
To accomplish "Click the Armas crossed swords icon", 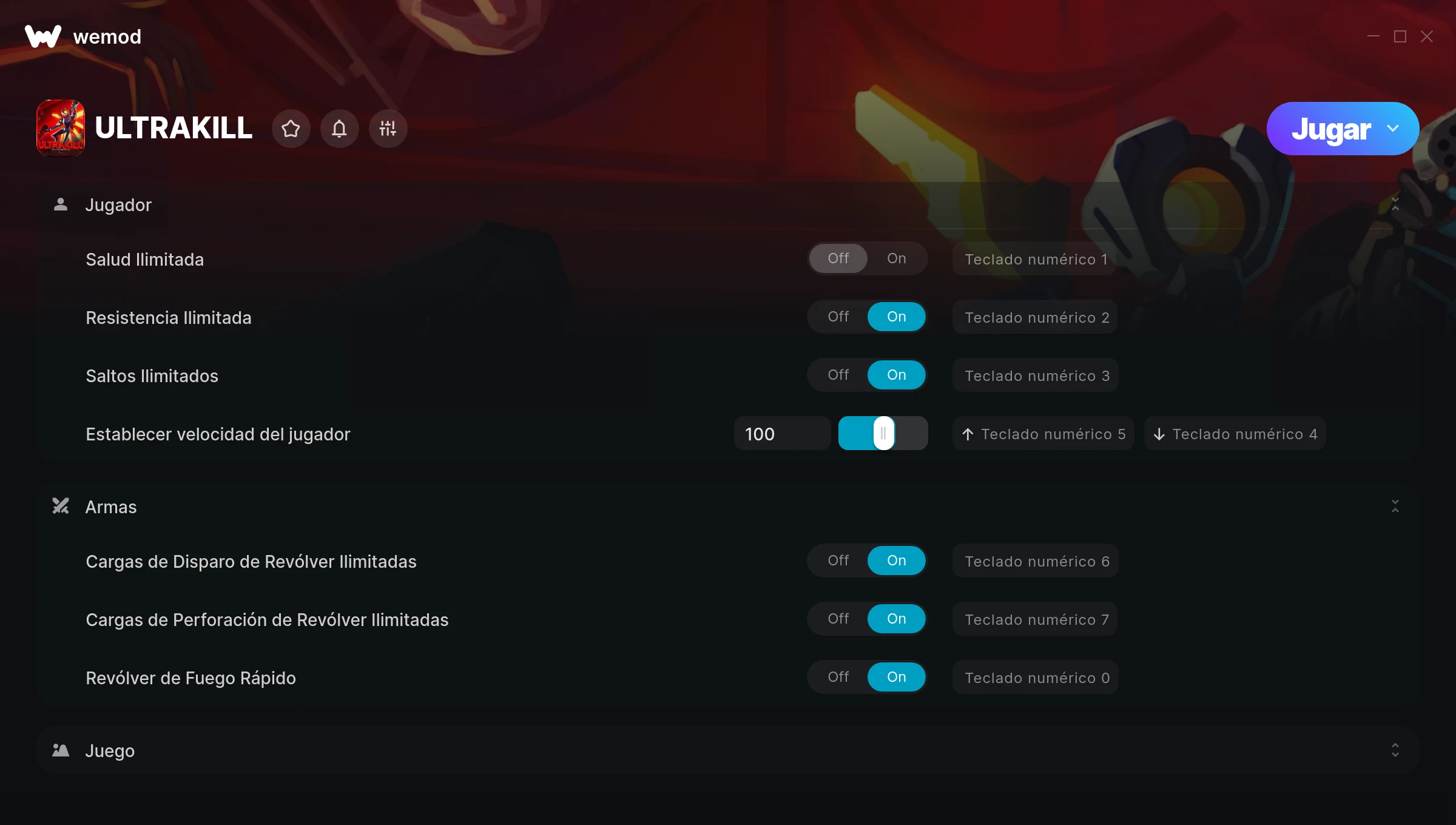I will pos(61,507).
